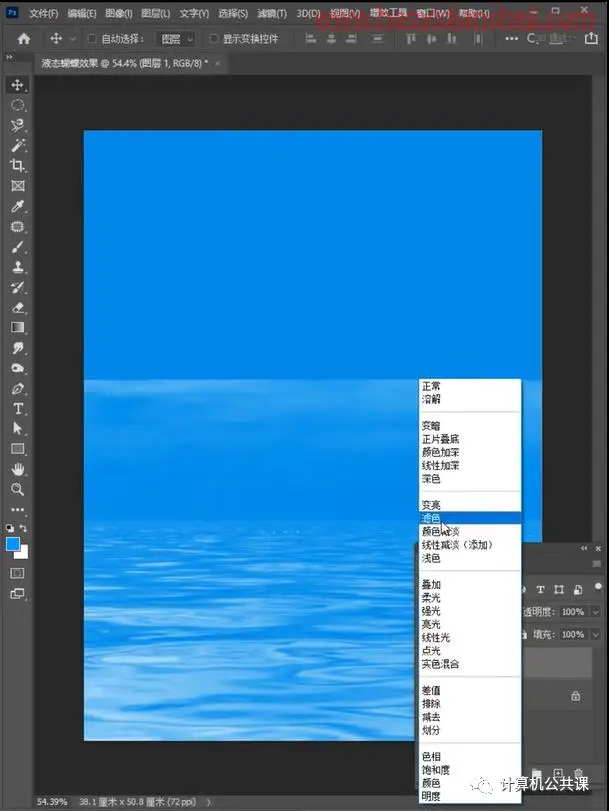This screenshot has width=609, height=811.
Task: Open the 图像(I) menu
Action: click(118, 13)
